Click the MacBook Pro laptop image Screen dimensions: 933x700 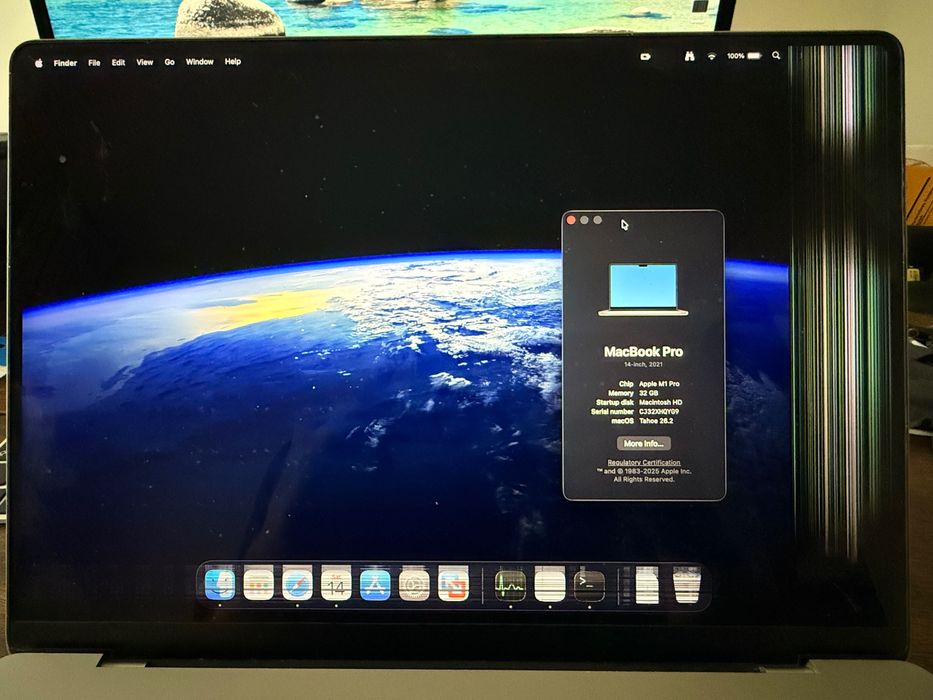643,289
